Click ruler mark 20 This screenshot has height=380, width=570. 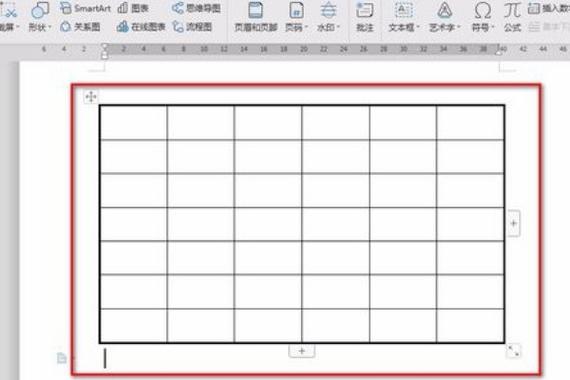click(304, 49)
